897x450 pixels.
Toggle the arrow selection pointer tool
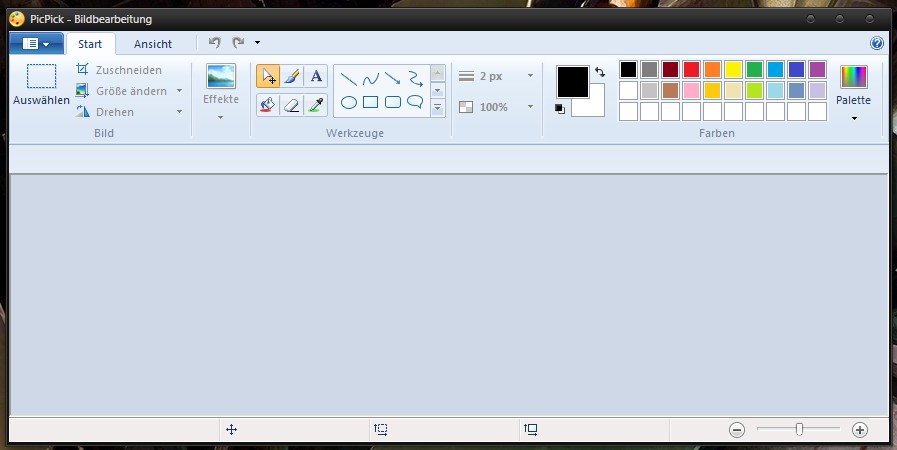click(268, 77)
